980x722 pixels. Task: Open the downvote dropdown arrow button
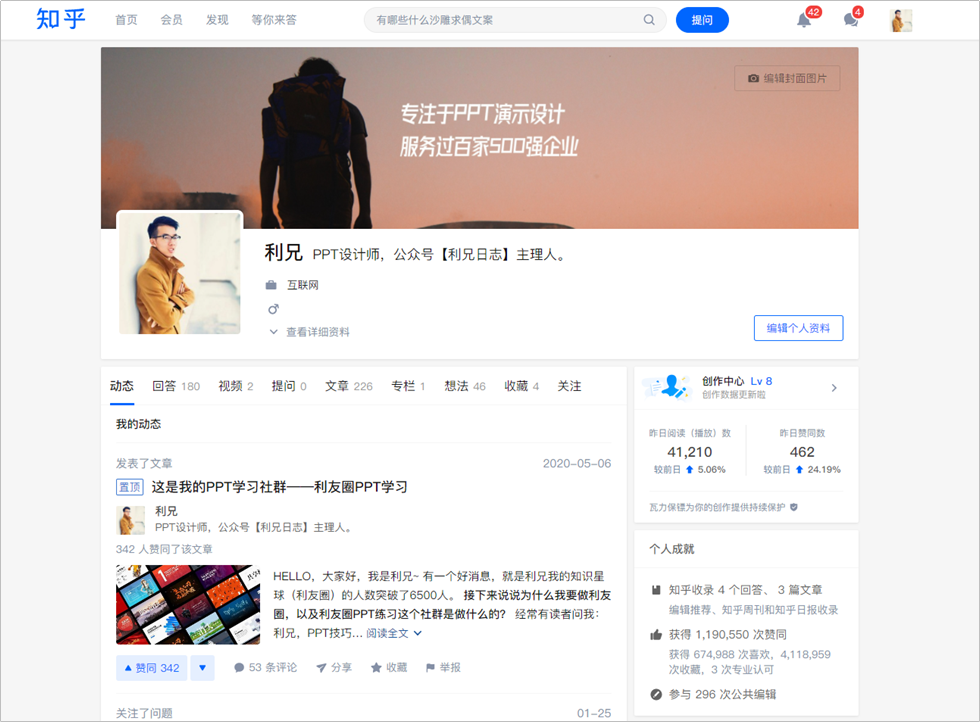click(202, 668)
